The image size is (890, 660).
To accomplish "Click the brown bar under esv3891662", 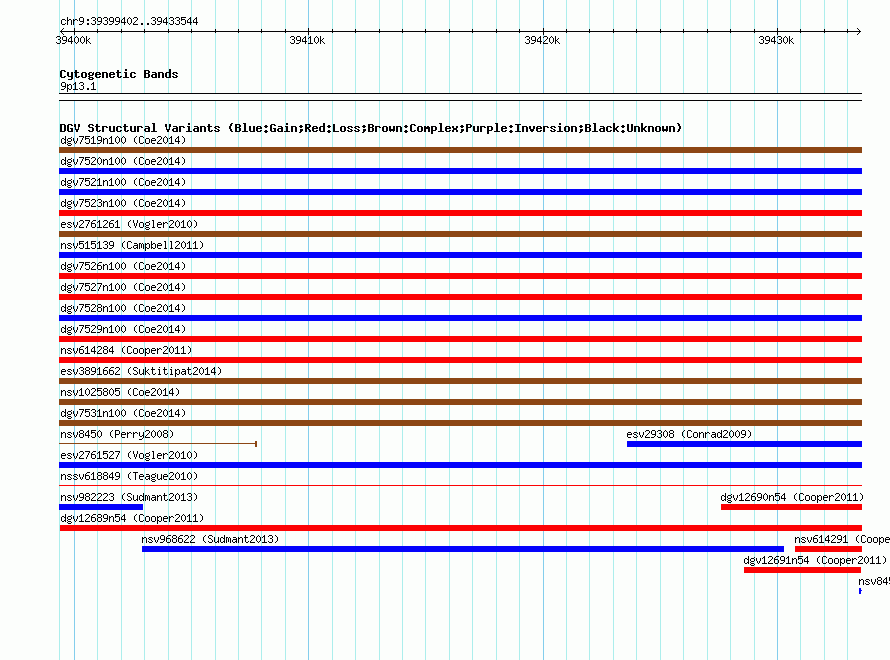I will [x=460, y=381].
